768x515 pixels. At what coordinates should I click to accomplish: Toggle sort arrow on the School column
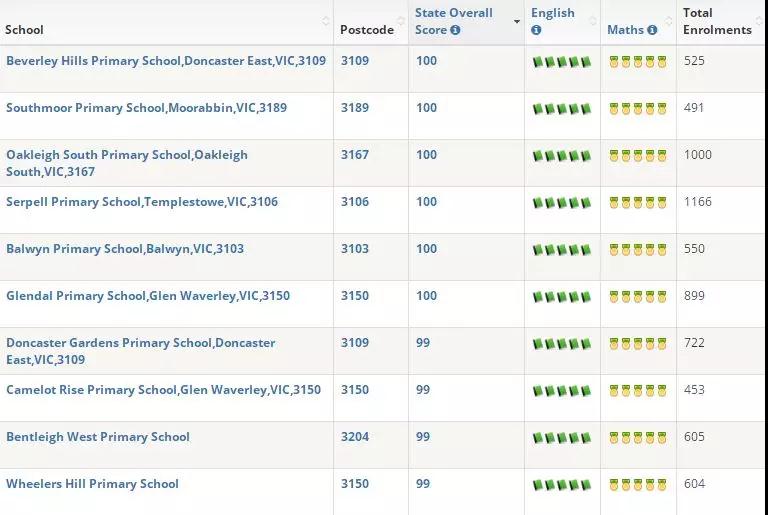click(326, 21)
